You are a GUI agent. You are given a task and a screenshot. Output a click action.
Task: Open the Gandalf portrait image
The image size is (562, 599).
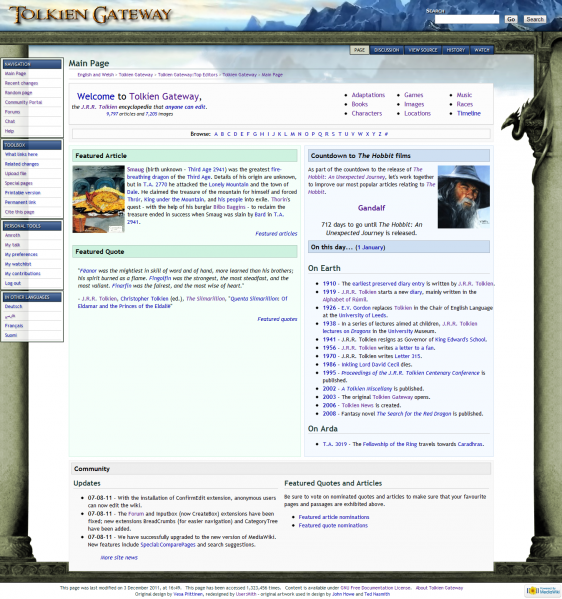pyautogui.click(x=463, y=197)
